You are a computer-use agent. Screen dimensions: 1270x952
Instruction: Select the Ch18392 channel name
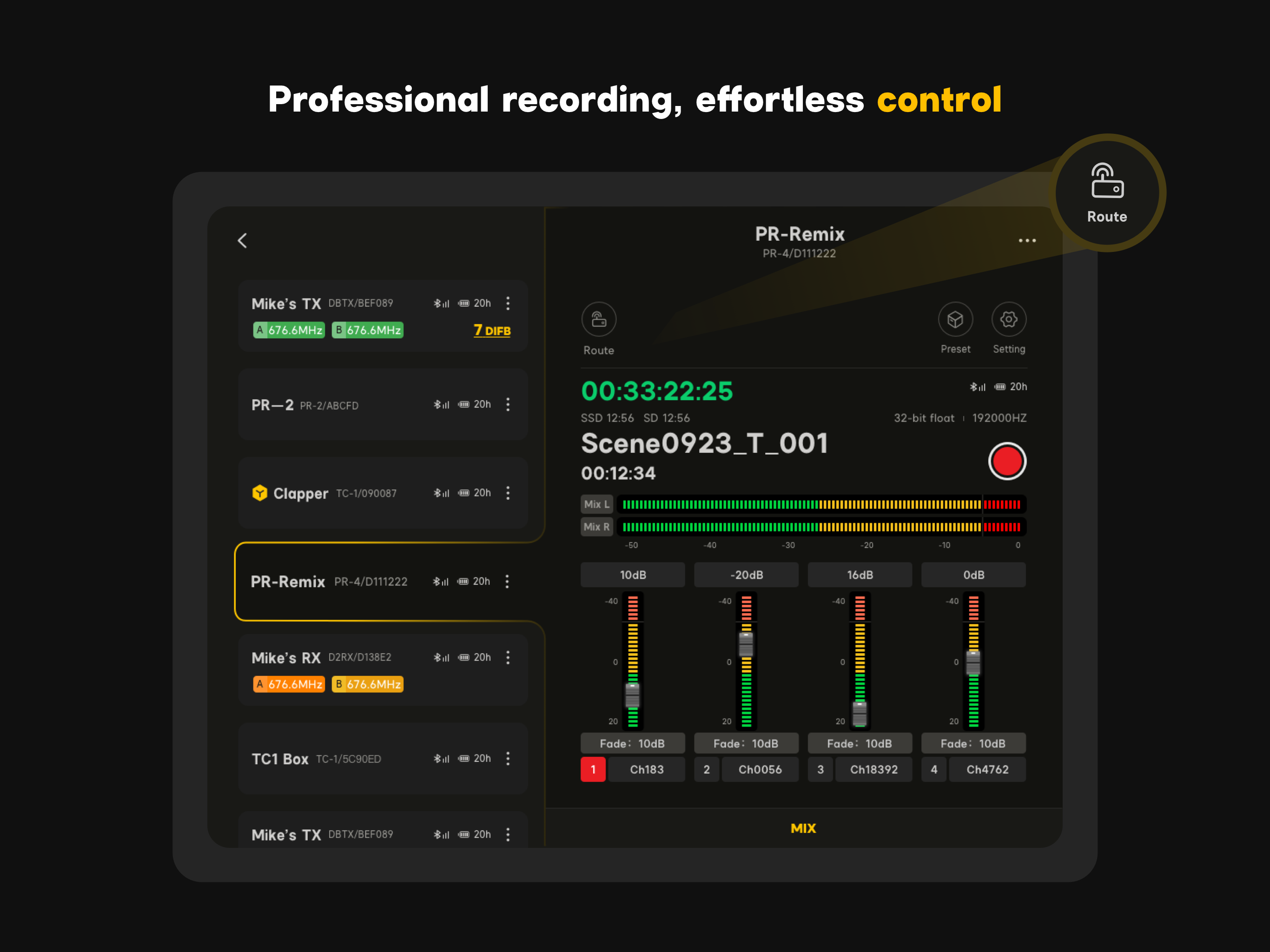(x=874, y=769)
